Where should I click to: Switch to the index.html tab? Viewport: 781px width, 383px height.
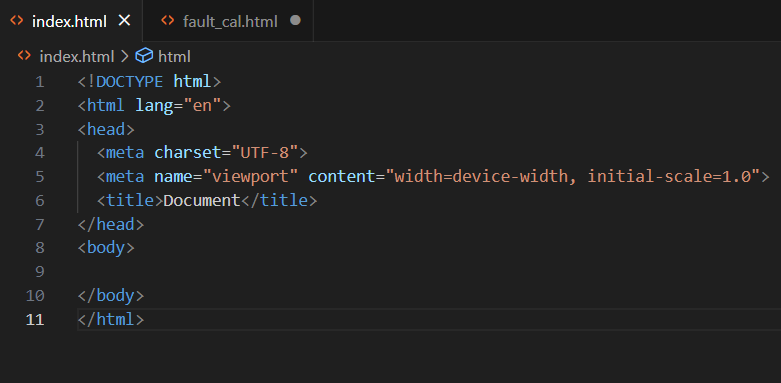71,21
